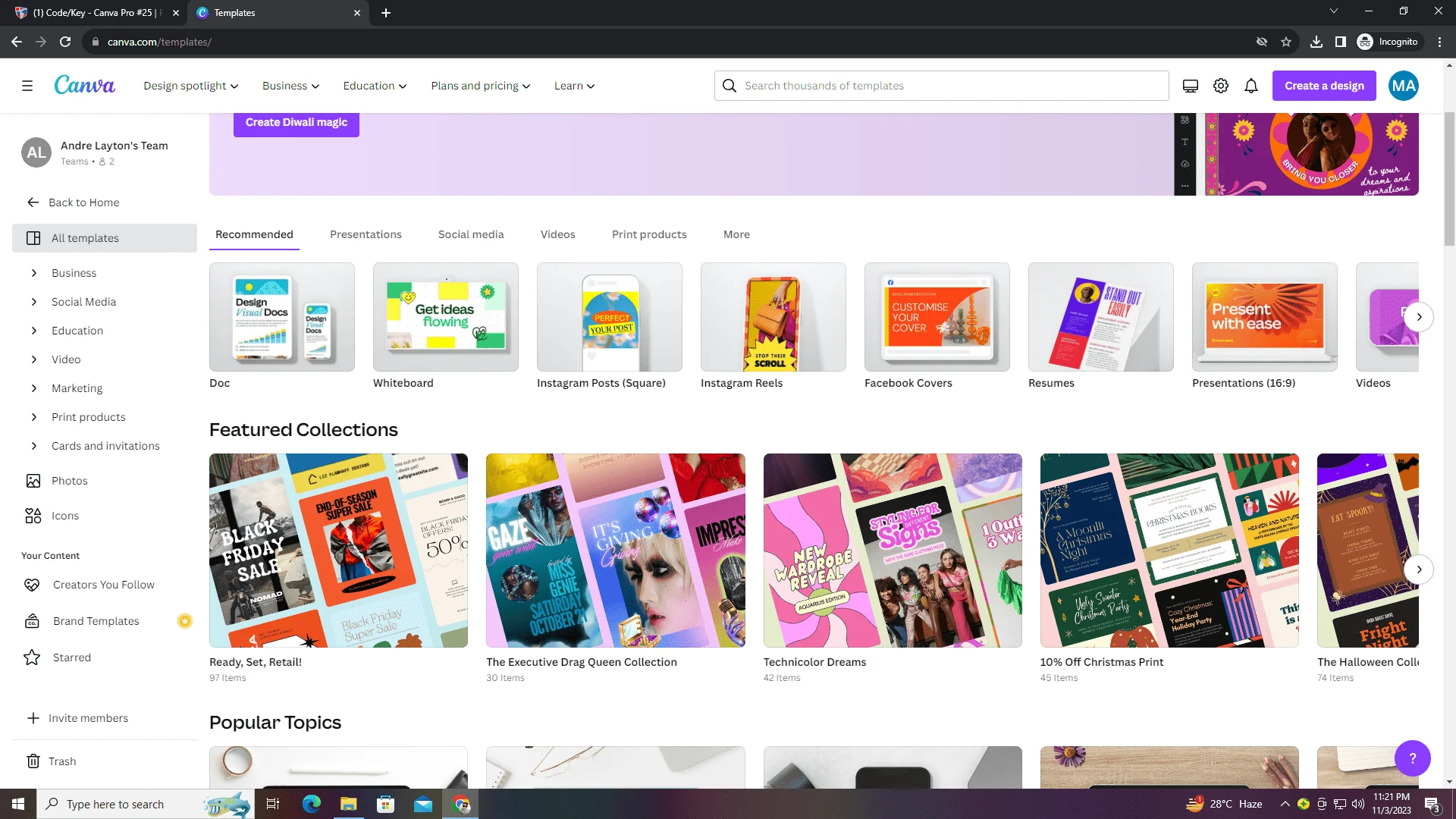Image resolution: width=1456 pixels, height=819 pixels.
Task: Open the Resumes template thumbnail
Action: click(1101, 317)
